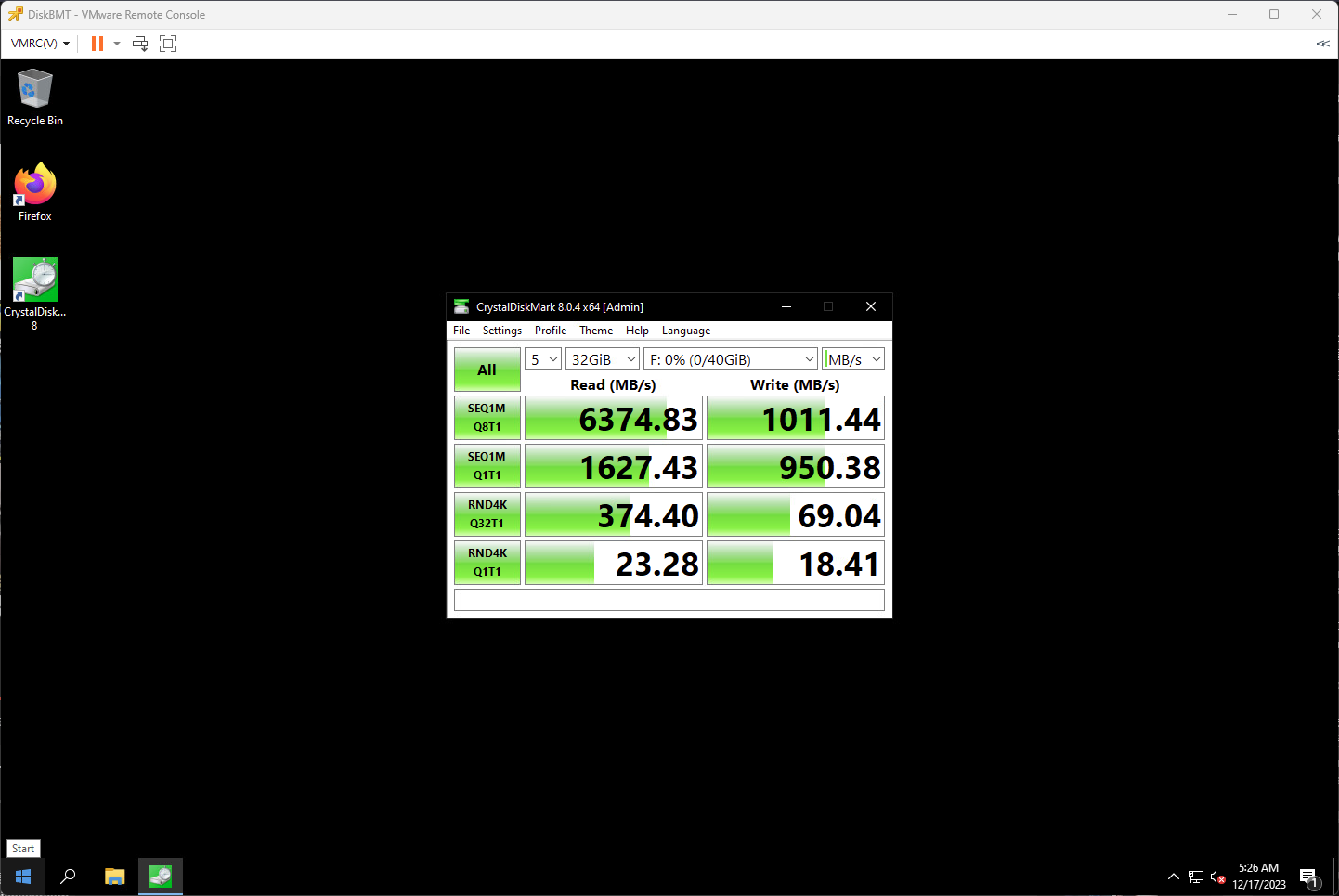Image resolution: width=1339 pixels, height=896 pixels.
Task: Run the RND4K Q1T1 test
Action: coord(487,563)
